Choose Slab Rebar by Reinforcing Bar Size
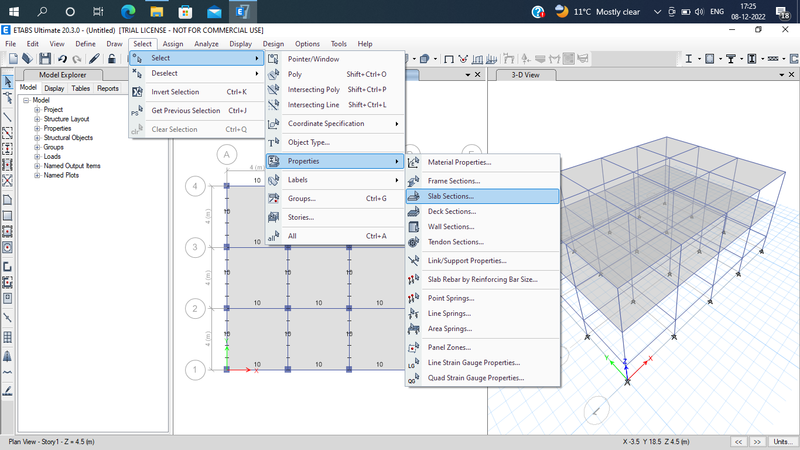 pos(483,280)
